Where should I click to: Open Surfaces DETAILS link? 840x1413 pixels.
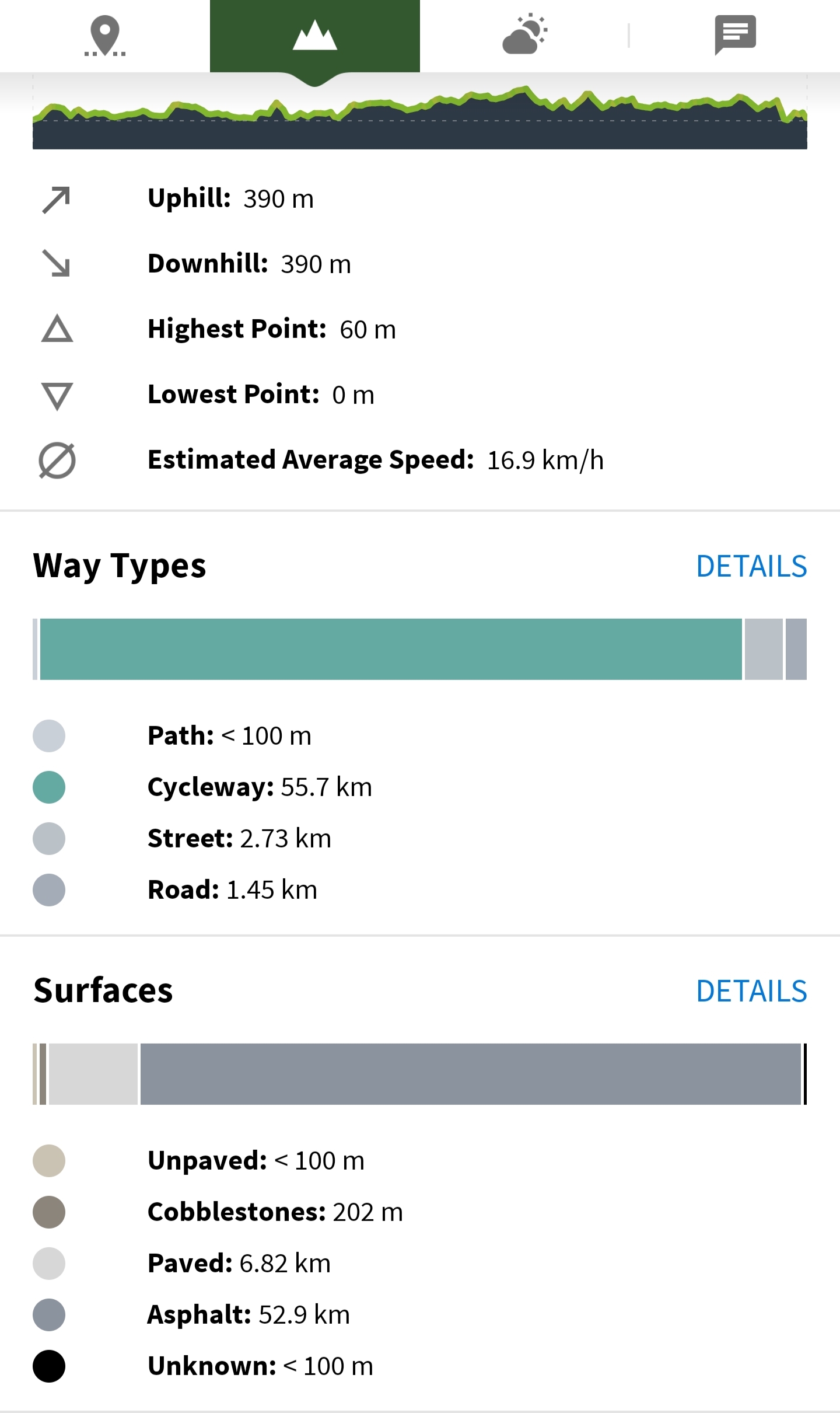(x=751, y=991)
